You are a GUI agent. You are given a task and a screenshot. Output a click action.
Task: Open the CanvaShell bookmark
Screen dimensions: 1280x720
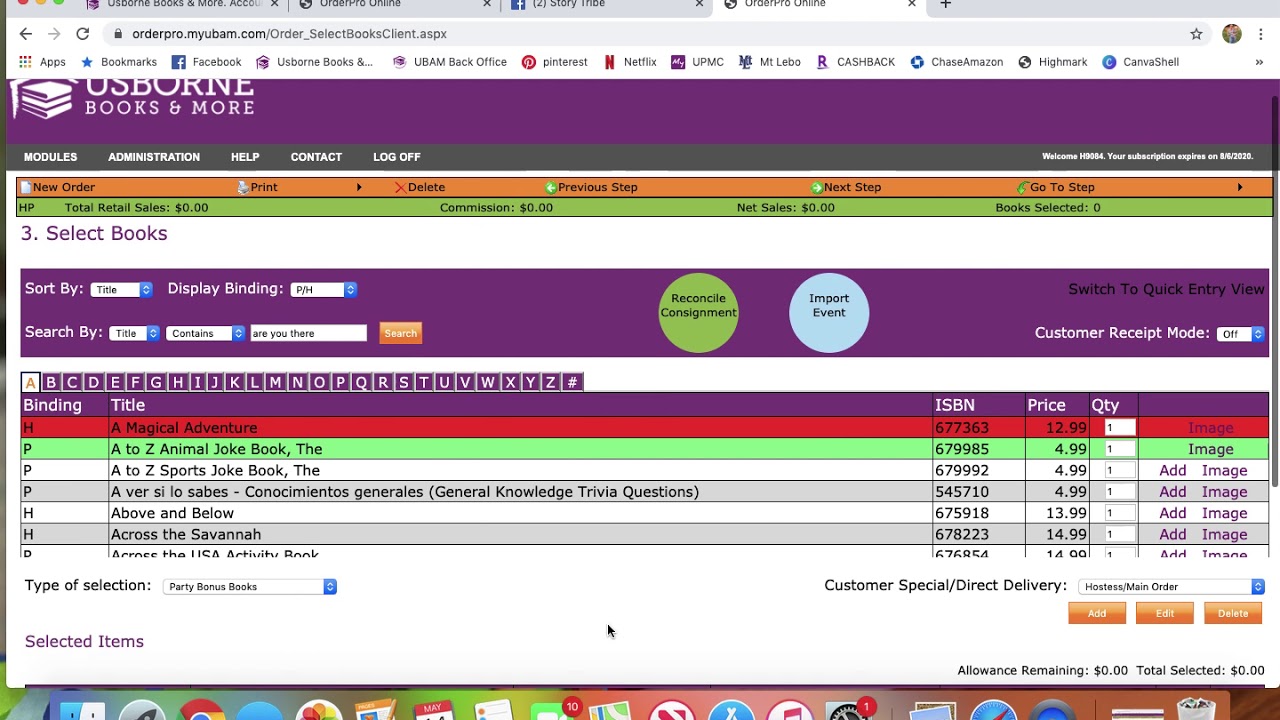pyautogui.click(x=1141, y=62)
